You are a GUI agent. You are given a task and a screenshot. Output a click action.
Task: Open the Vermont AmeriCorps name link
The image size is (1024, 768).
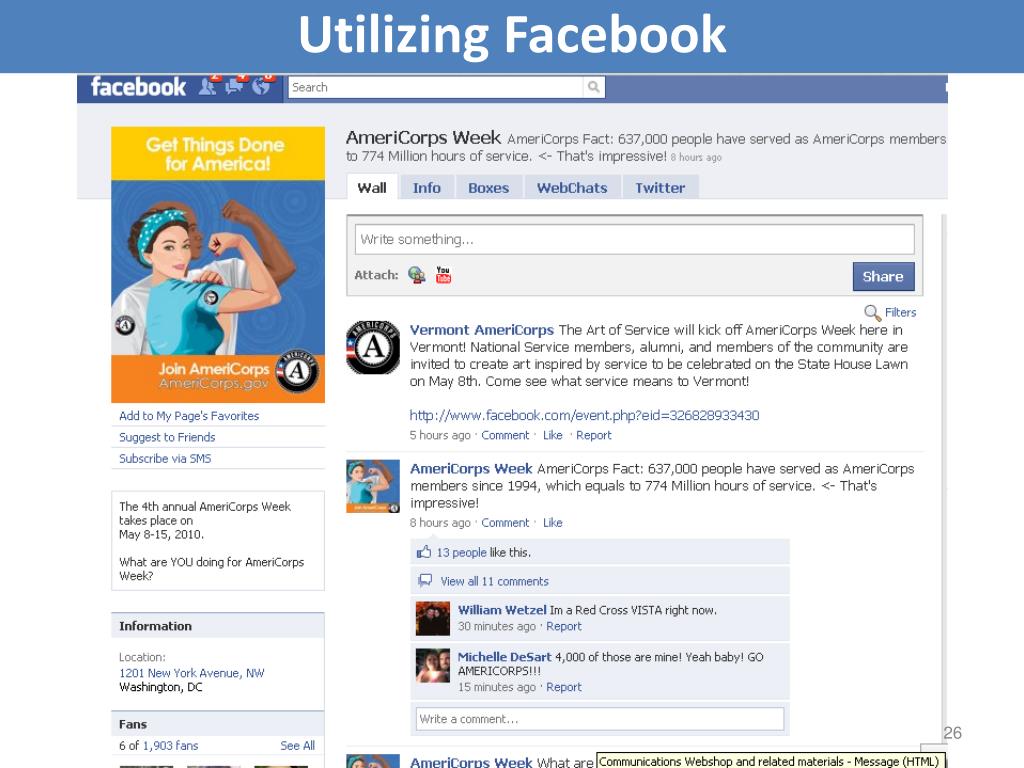coord(481,330)
